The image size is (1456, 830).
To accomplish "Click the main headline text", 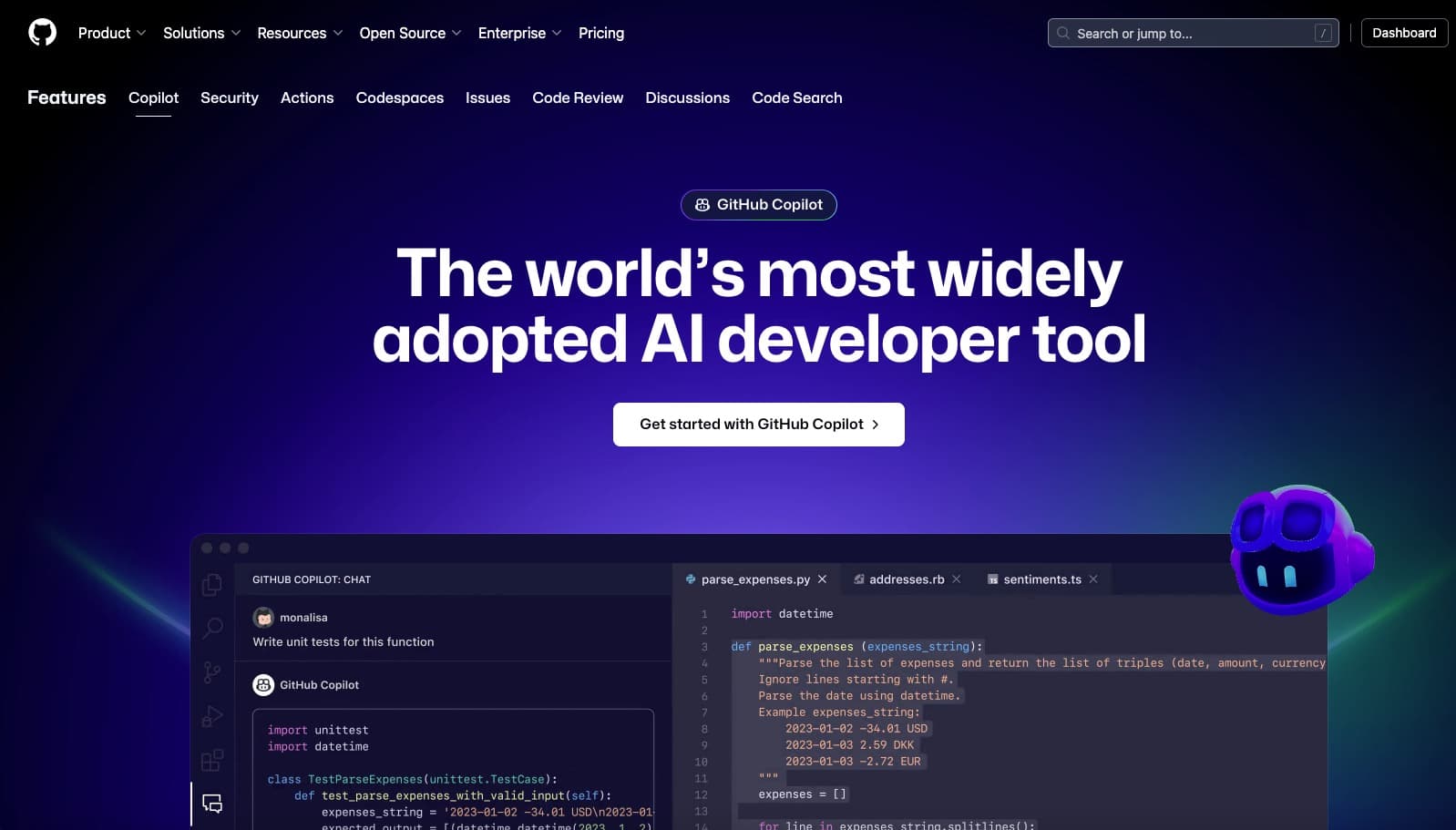I will click(759, 306).
